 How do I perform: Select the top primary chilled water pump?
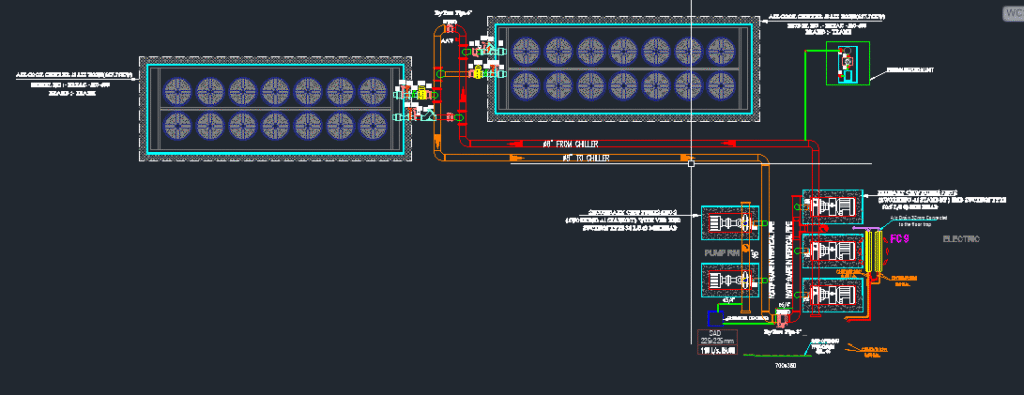[x=832, y=206]
